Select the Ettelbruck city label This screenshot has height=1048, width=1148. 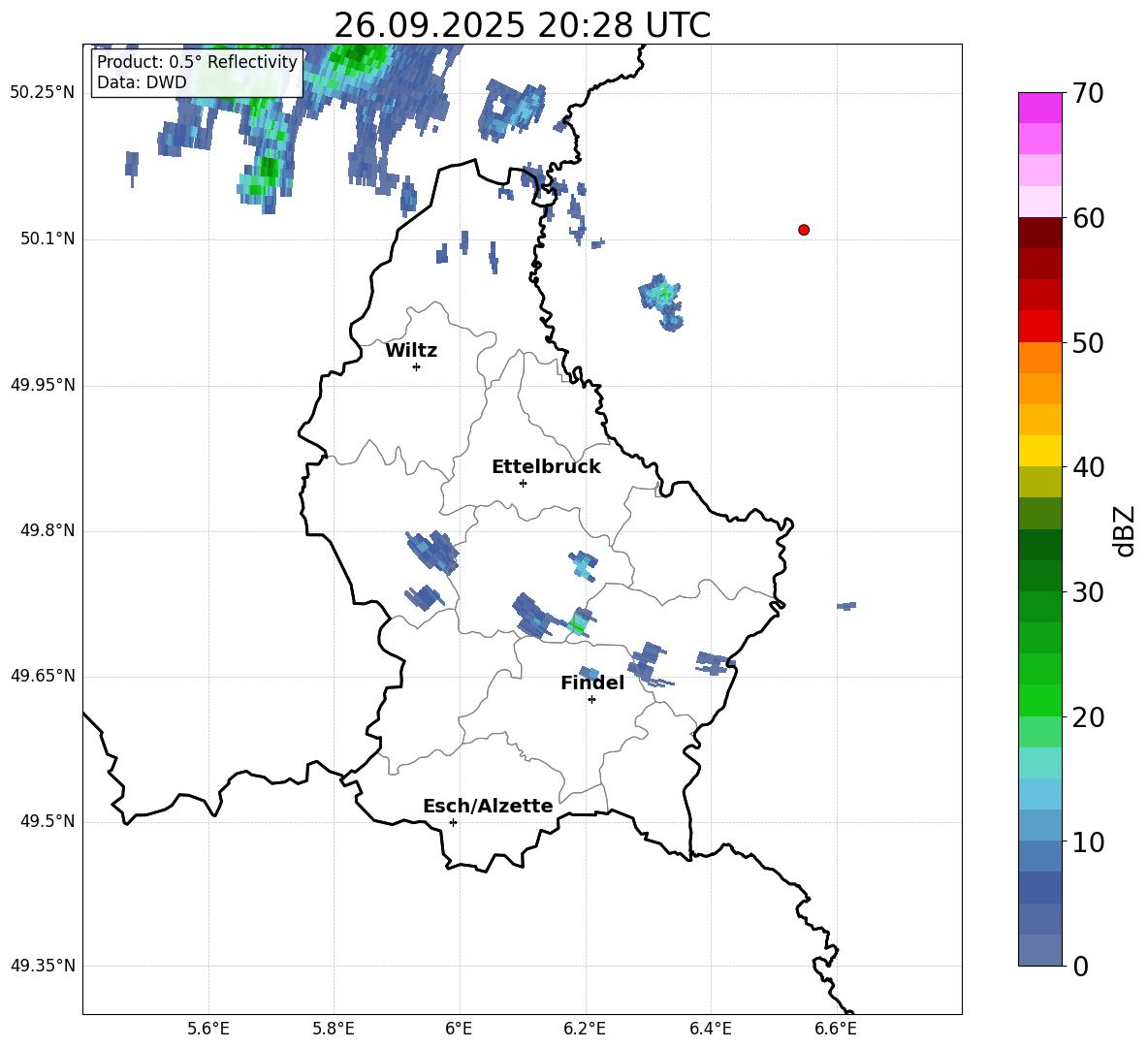[x=546, y=467]
